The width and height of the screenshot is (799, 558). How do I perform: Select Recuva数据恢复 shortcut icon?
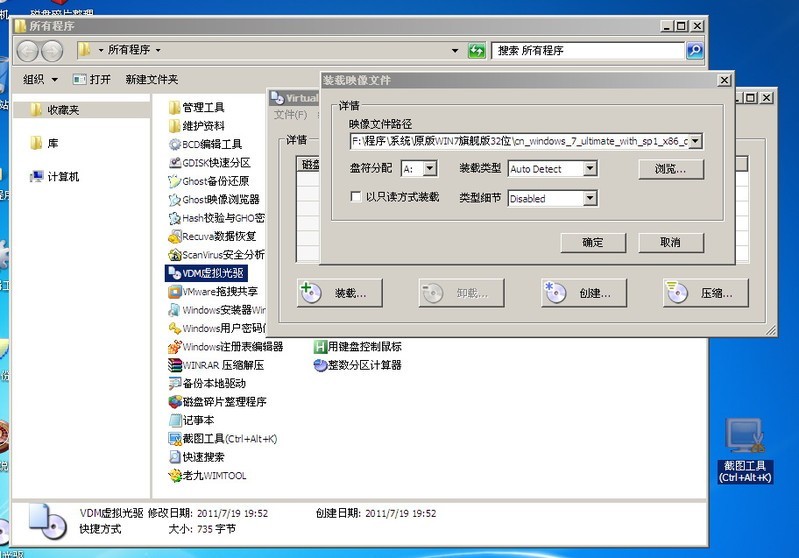[175, 236]
